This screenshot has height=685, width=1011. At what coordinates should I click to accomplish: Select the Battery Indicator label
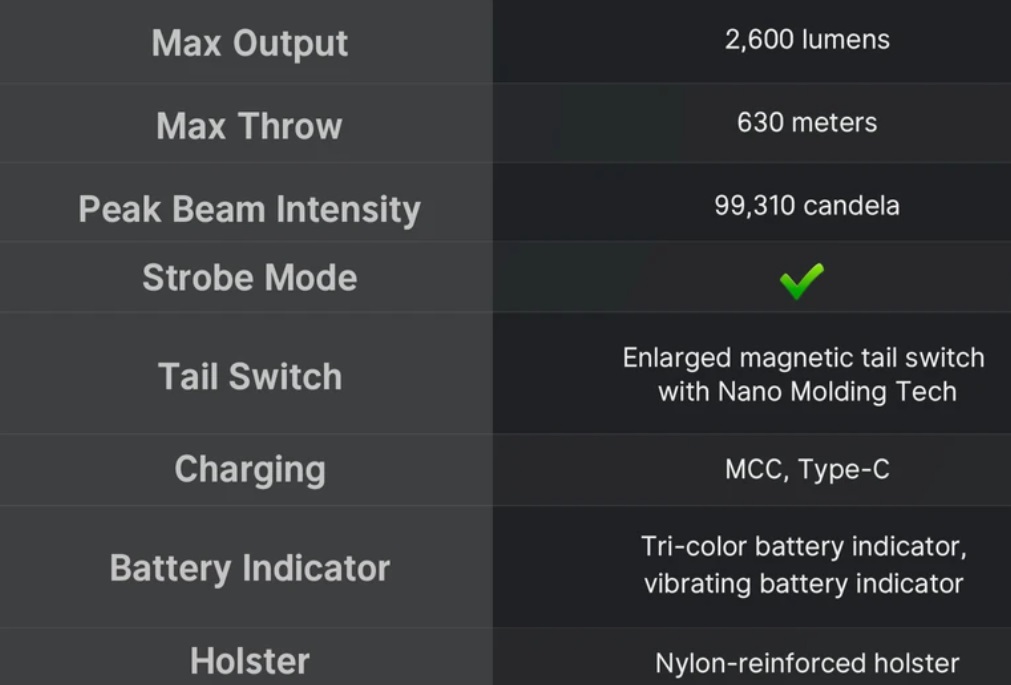250,568
